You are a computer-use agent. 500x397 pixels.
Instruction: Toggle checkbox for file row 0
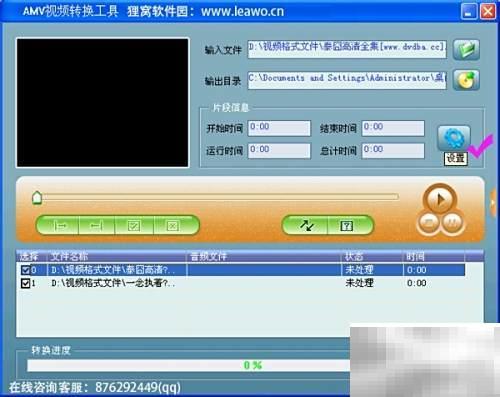click(x=25, y=270)
